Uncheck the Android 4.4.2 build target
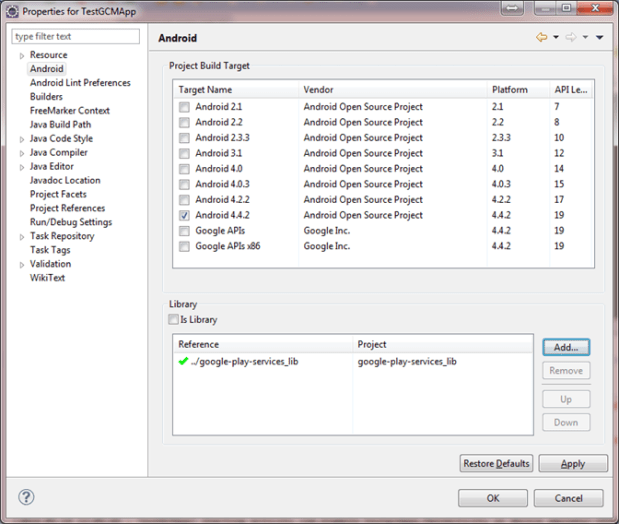 [x=183, y=215]
